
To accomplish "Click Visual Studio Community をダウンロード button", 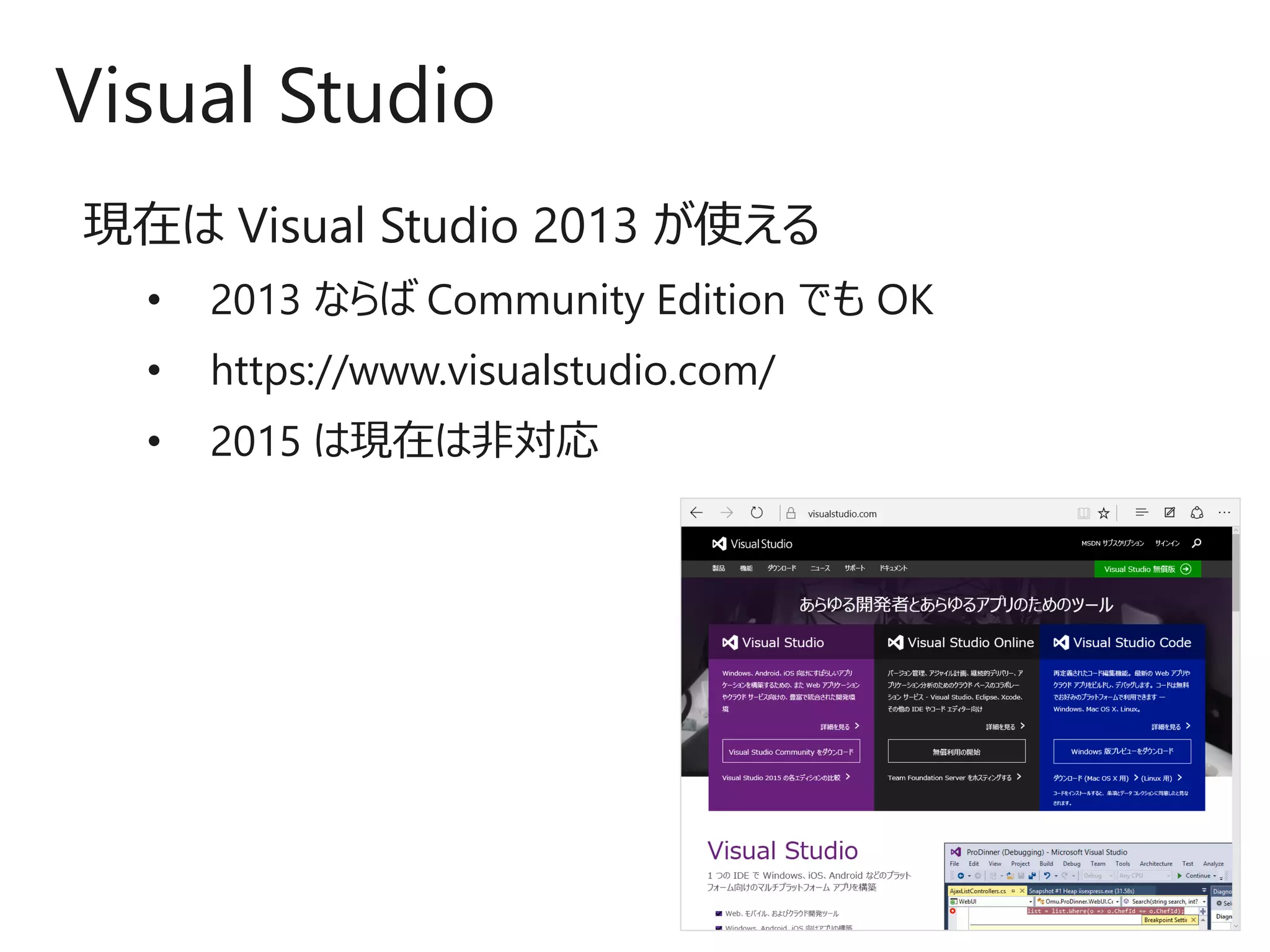I will tap(791, 751).
